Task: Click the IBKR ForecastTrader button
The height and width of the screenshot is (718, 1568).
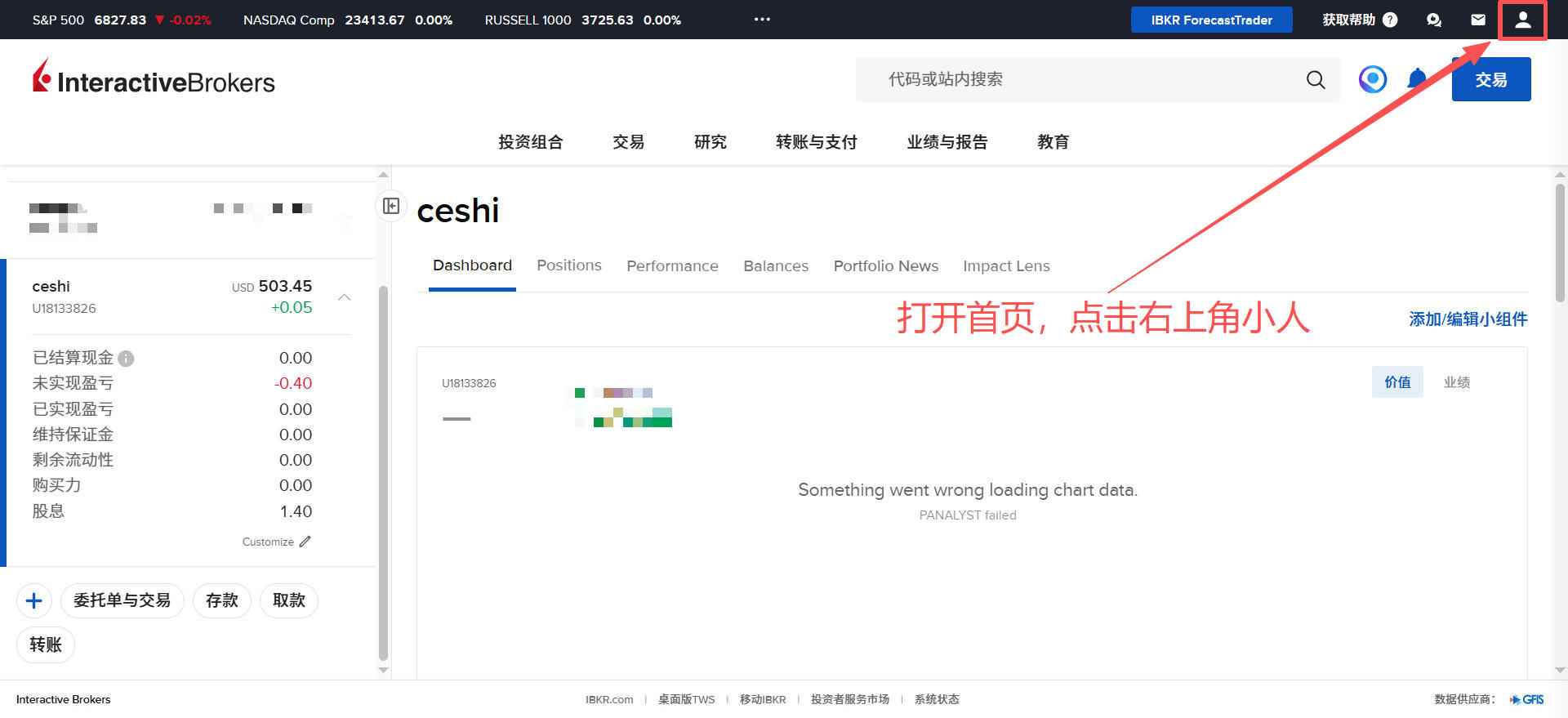Action: (x=1211, y=20)
